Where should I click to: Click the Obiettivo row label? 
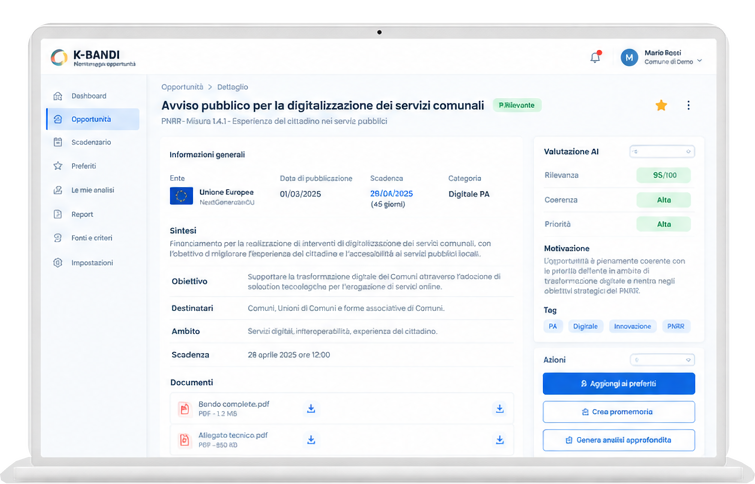[x=189, y=281]
